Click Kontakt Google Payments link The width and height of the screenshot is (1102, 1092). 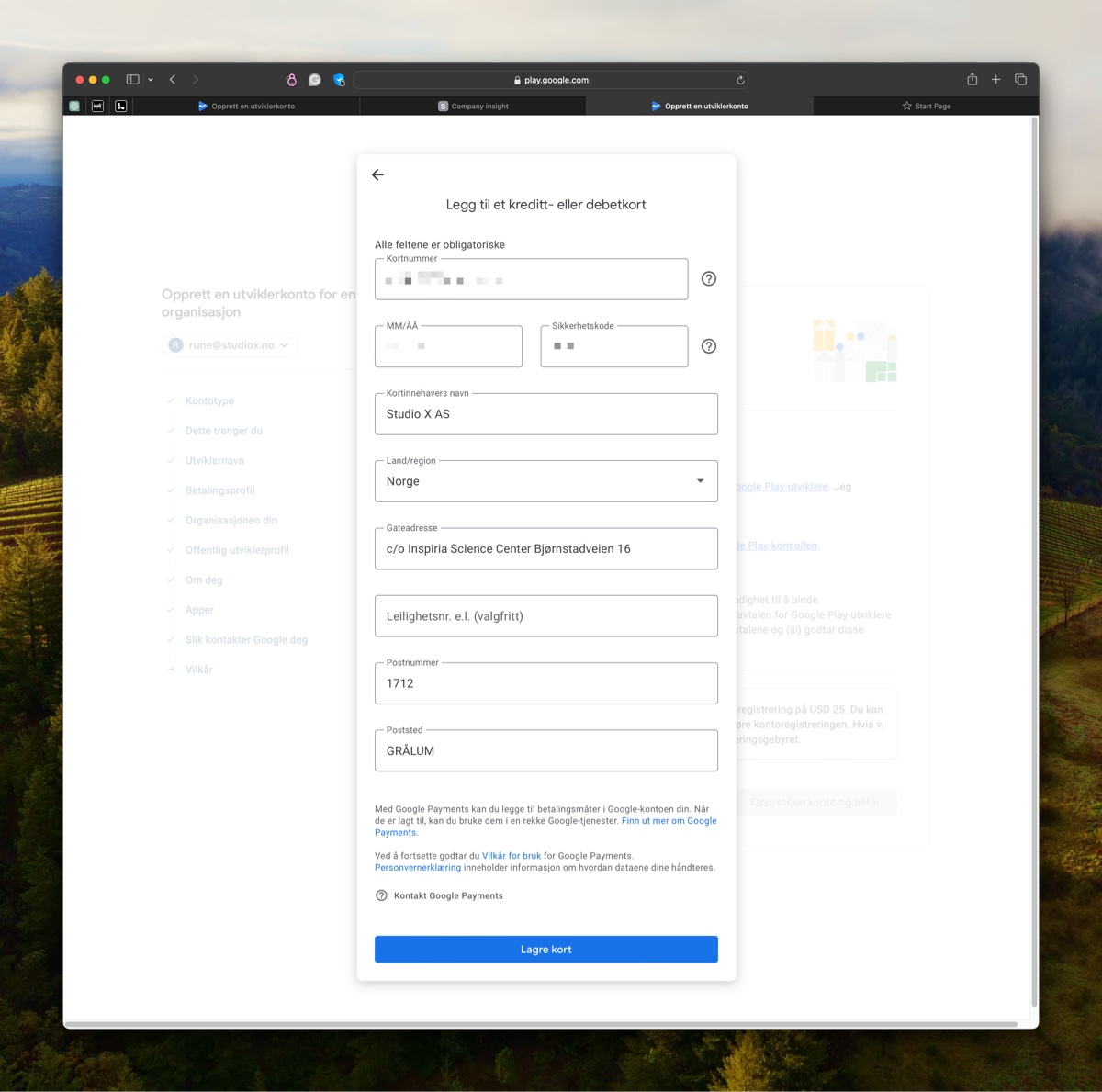click(x=448, y=895)
